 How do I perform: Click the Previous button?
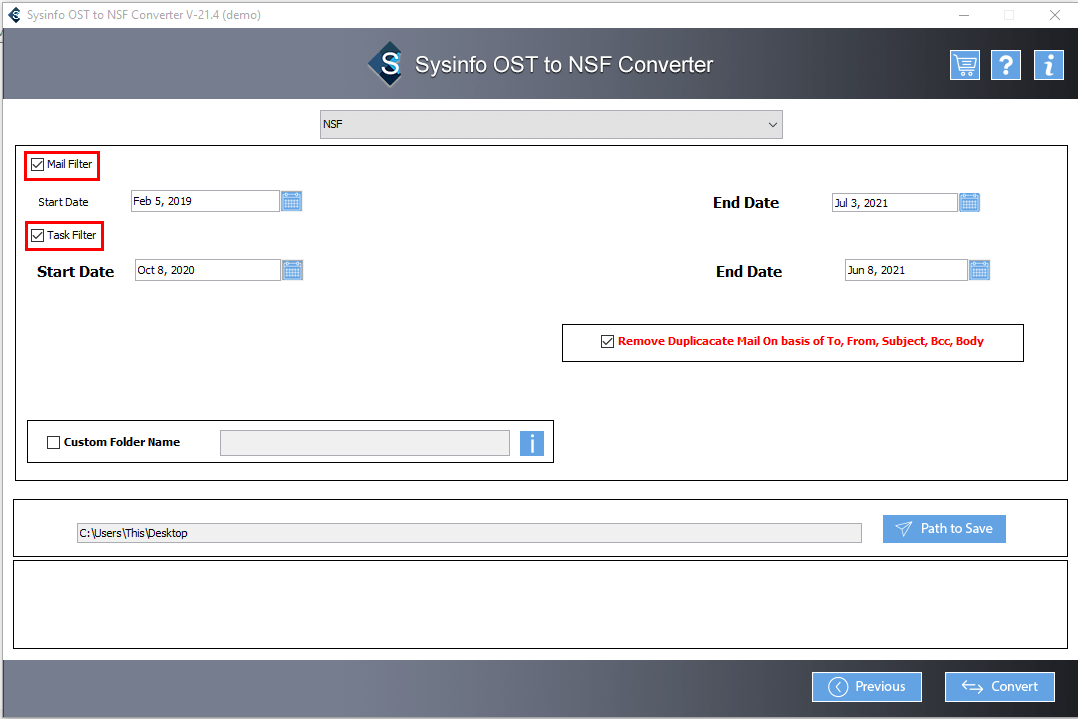pos(866,687)
